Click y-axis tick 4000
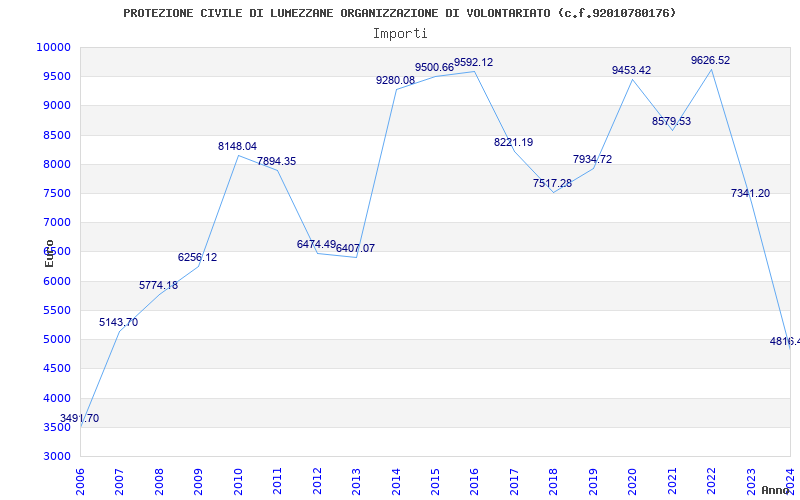 coord(56,398)
